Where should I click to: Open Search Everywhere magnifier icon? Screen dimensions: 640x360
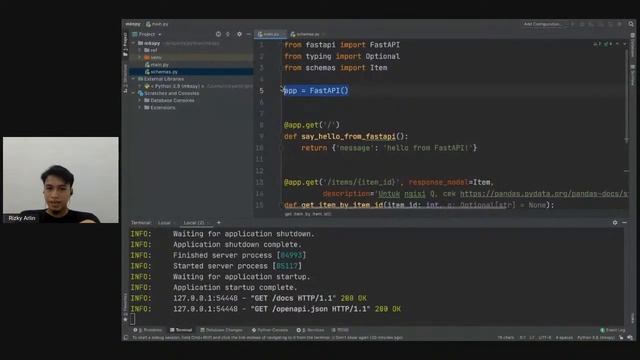pos(631,24)
